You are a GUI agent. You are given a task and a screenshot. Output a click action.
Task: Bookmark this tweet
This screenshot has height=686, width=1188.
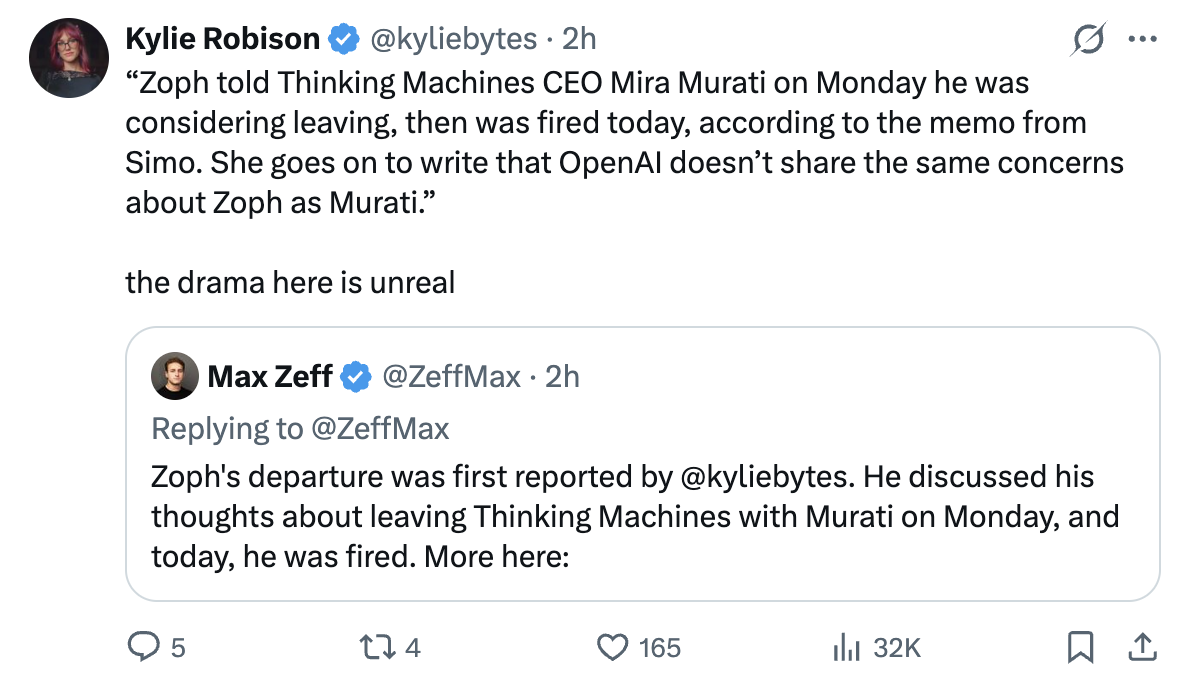tap(1080, 649)
